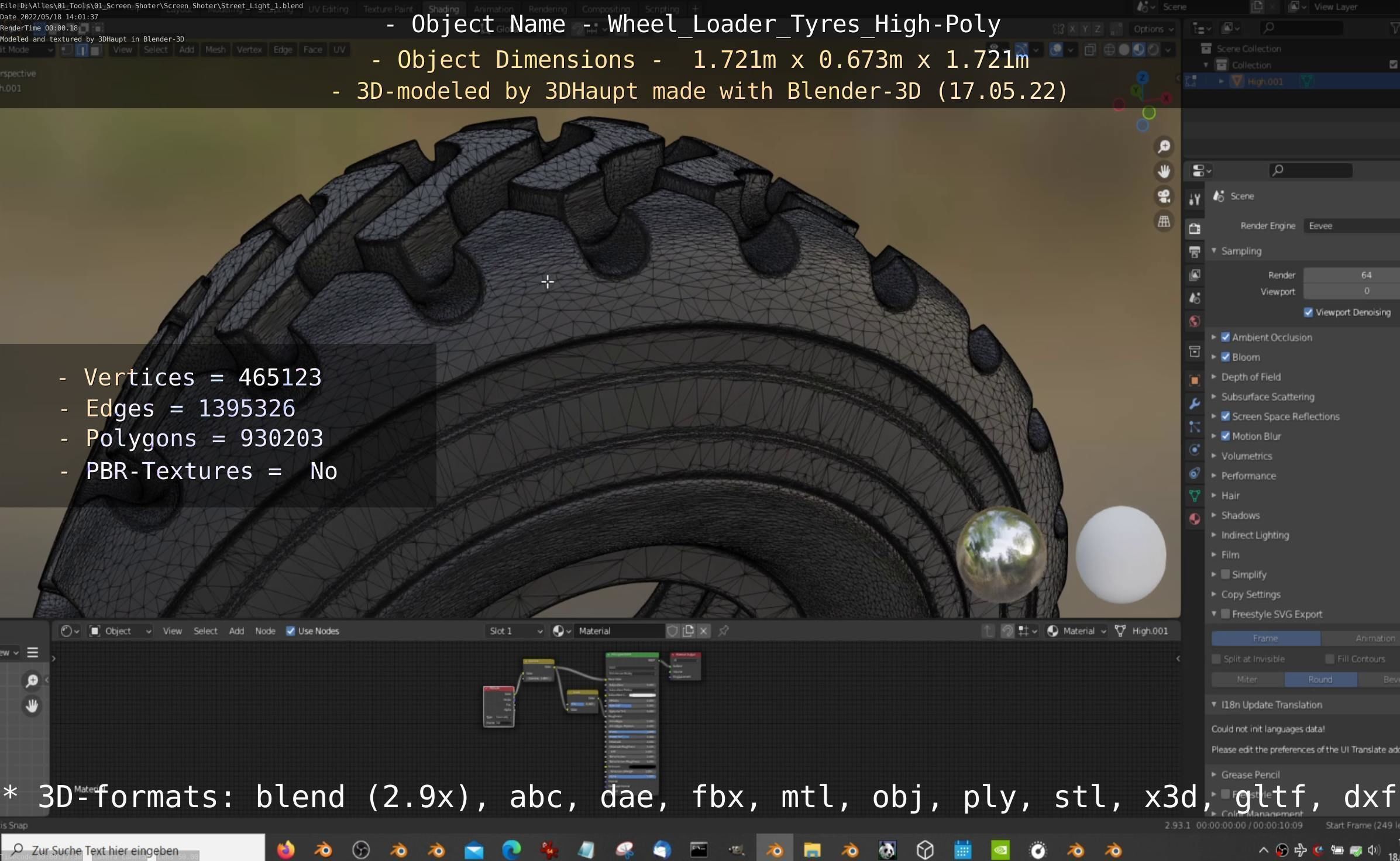This screenshot has height=861, width=1400.
Task: Click the node editor zoom magnifier icon
Action: tap(32, 681)
